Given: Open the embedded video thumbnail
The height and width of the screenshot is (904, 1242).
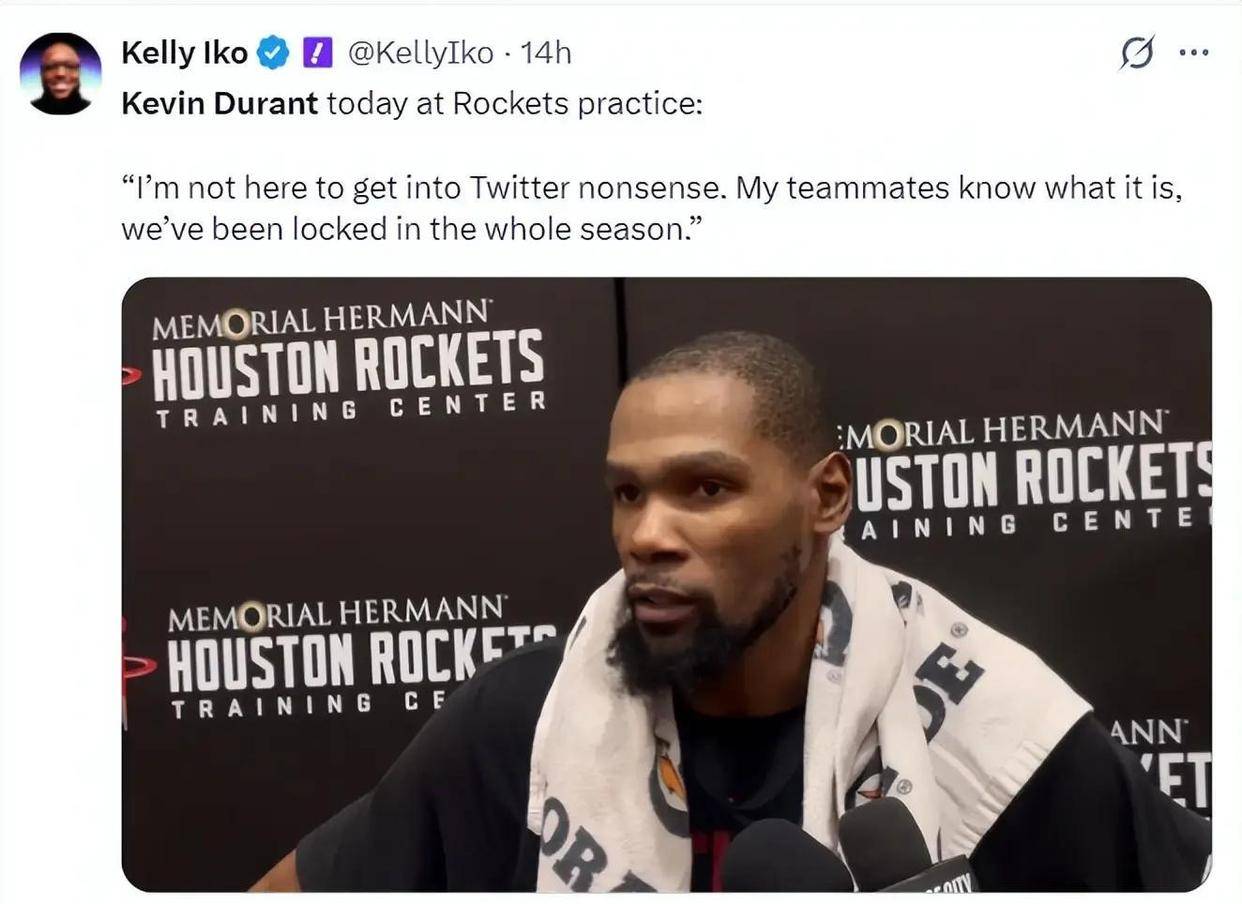Looking at the screenshot, I should (x=666, y=584).
